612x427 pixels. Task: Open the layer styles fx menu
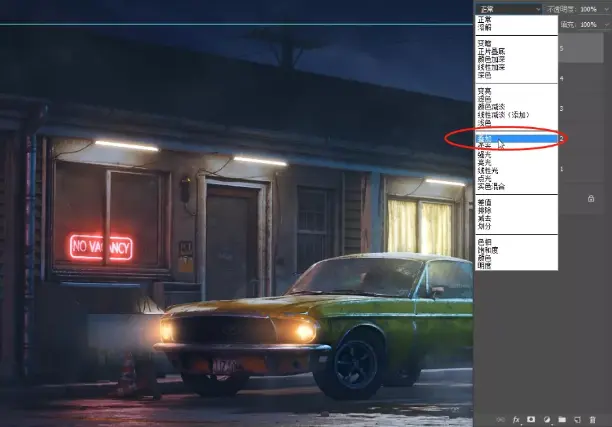click(x=516, y=420)
